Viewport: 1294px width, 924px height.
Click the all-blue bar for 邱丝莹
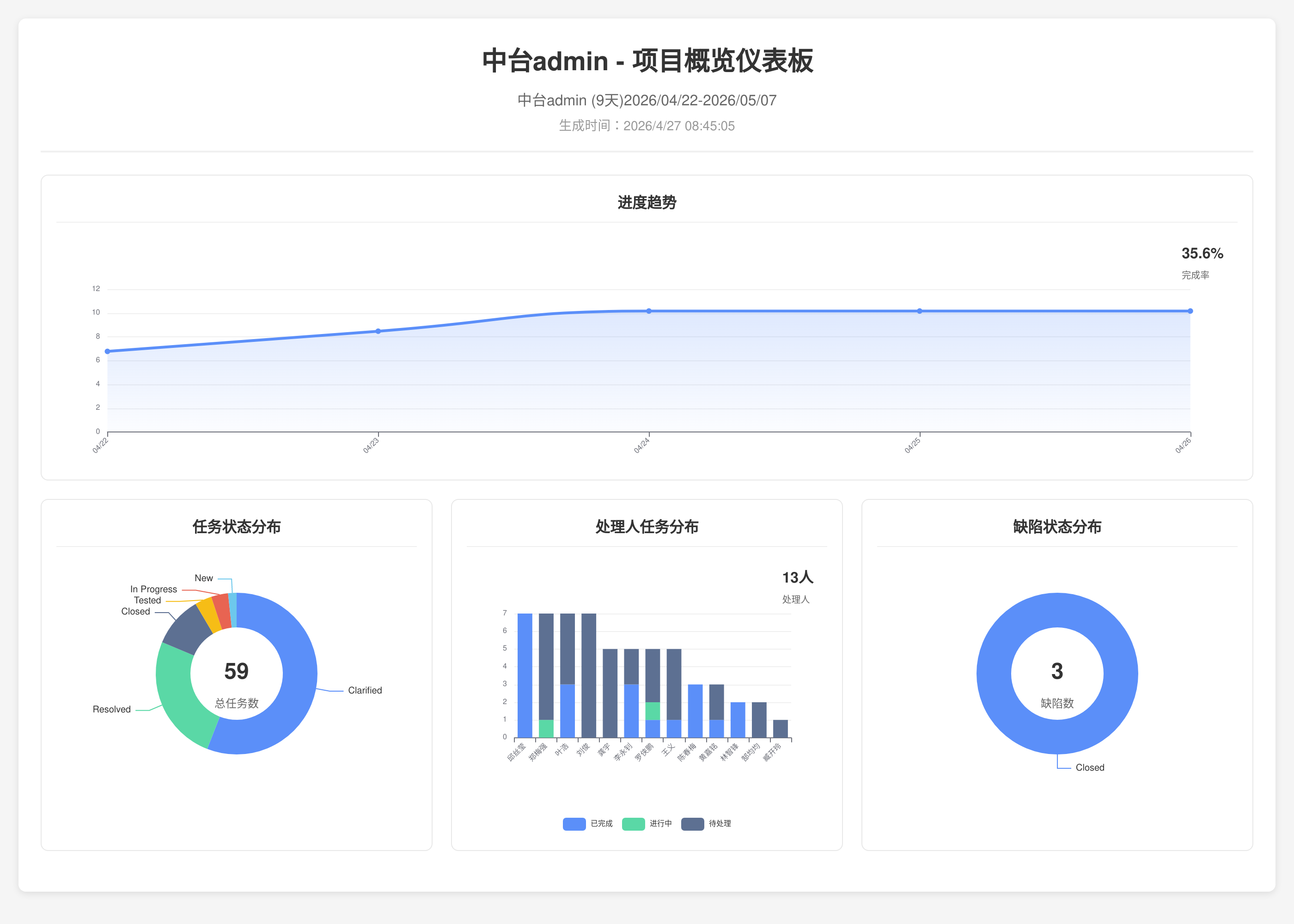click(x=525, y=675)
